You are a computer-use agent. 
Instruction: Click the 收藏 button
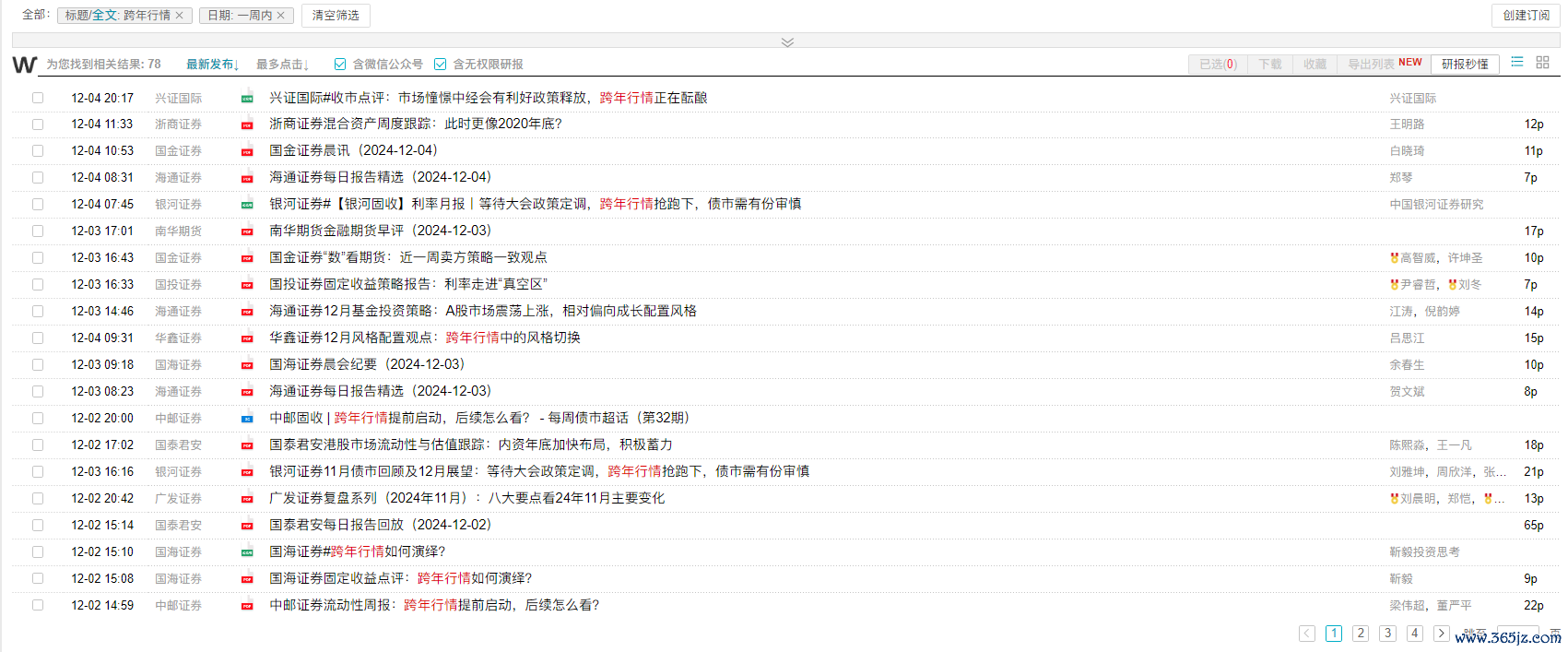(1315, 64)
